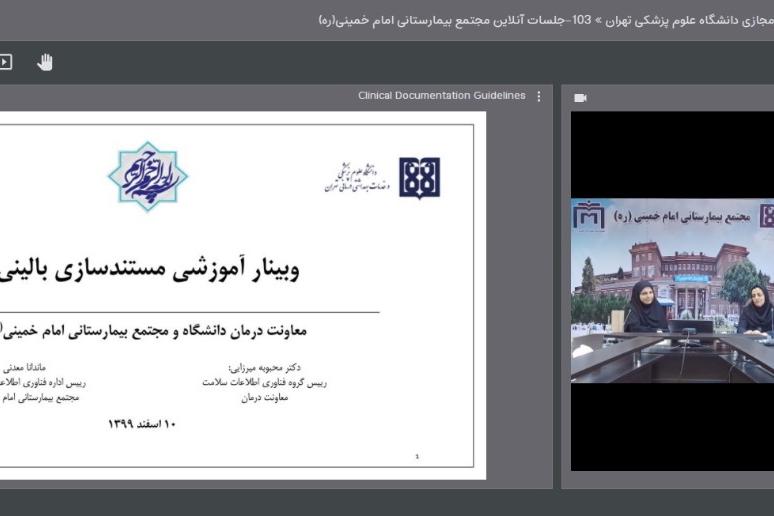Click the media play icon in the top toolbar
774x516 pixels.
coord(5,62)
